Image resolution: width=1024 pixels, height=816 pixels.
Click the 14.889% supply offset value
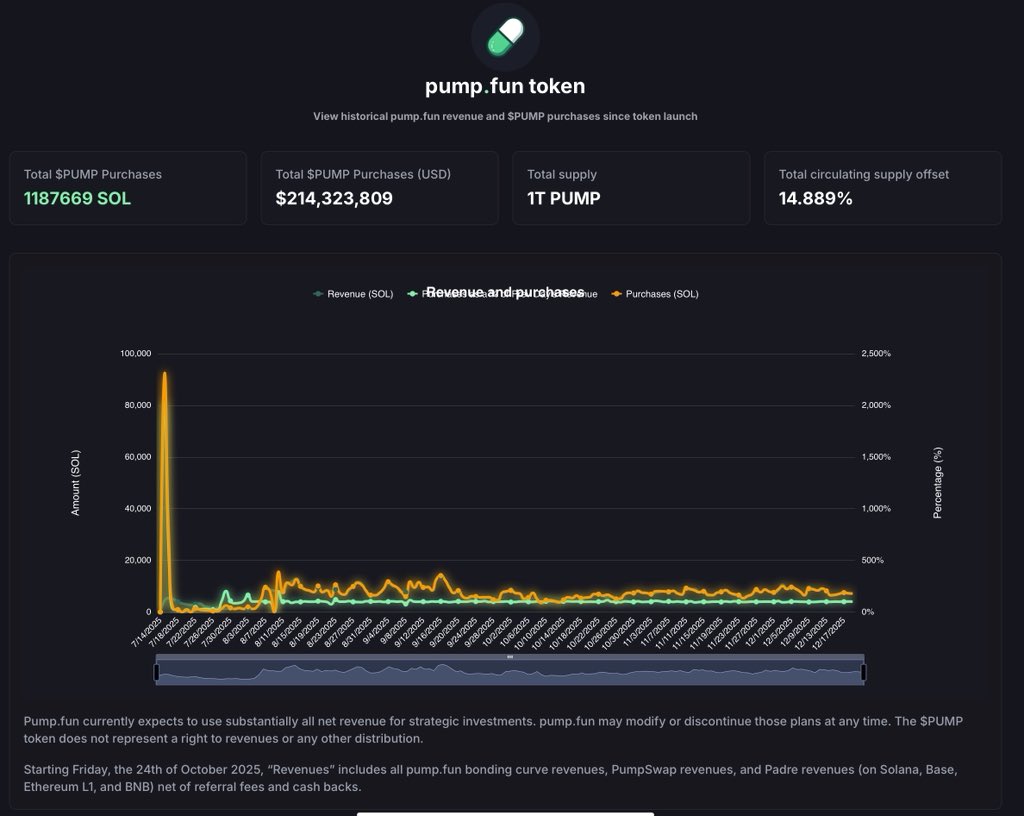(x=815, y=198)
